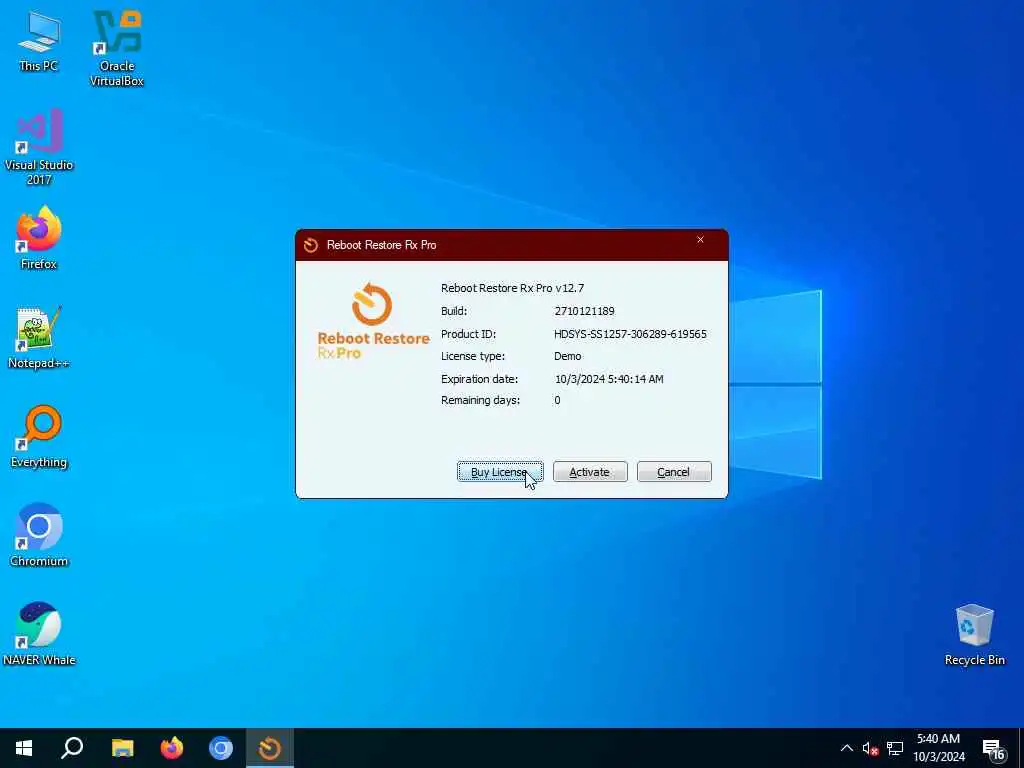Click the Remaining days value 0
The width and height of the screenshot is (1024, 768).
[x=557, y=400]
